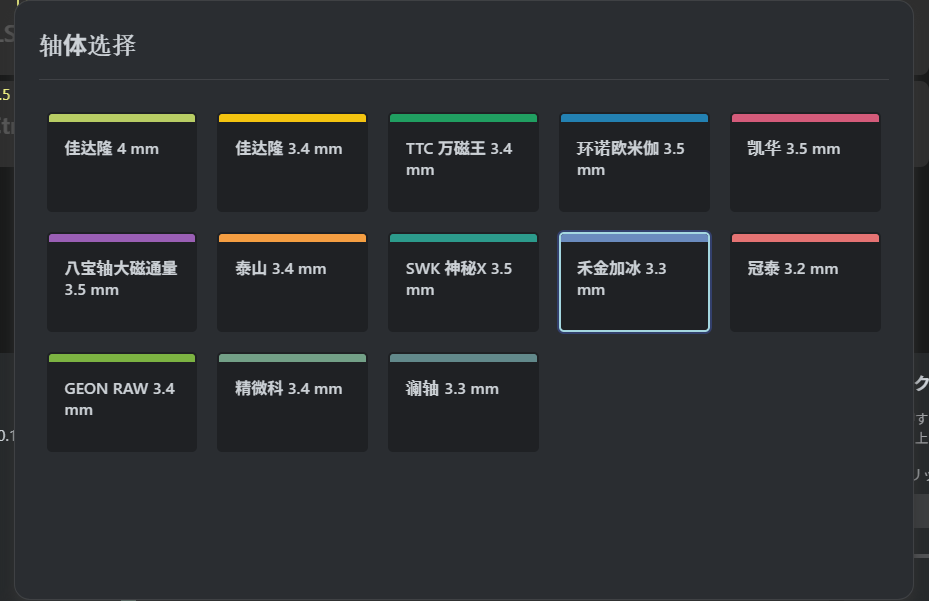This screenshot has height=601, width=929.
Task: Click the purple color bar on 八宝轴大磁通量
Action: coord(122,238)
